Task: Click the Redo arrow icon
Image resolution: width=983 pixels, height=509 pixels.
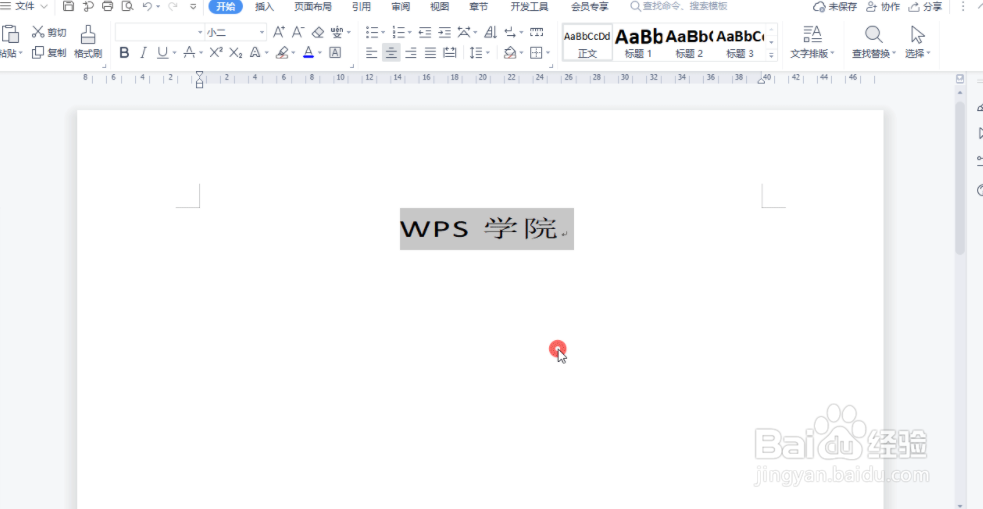Action: 172,7
